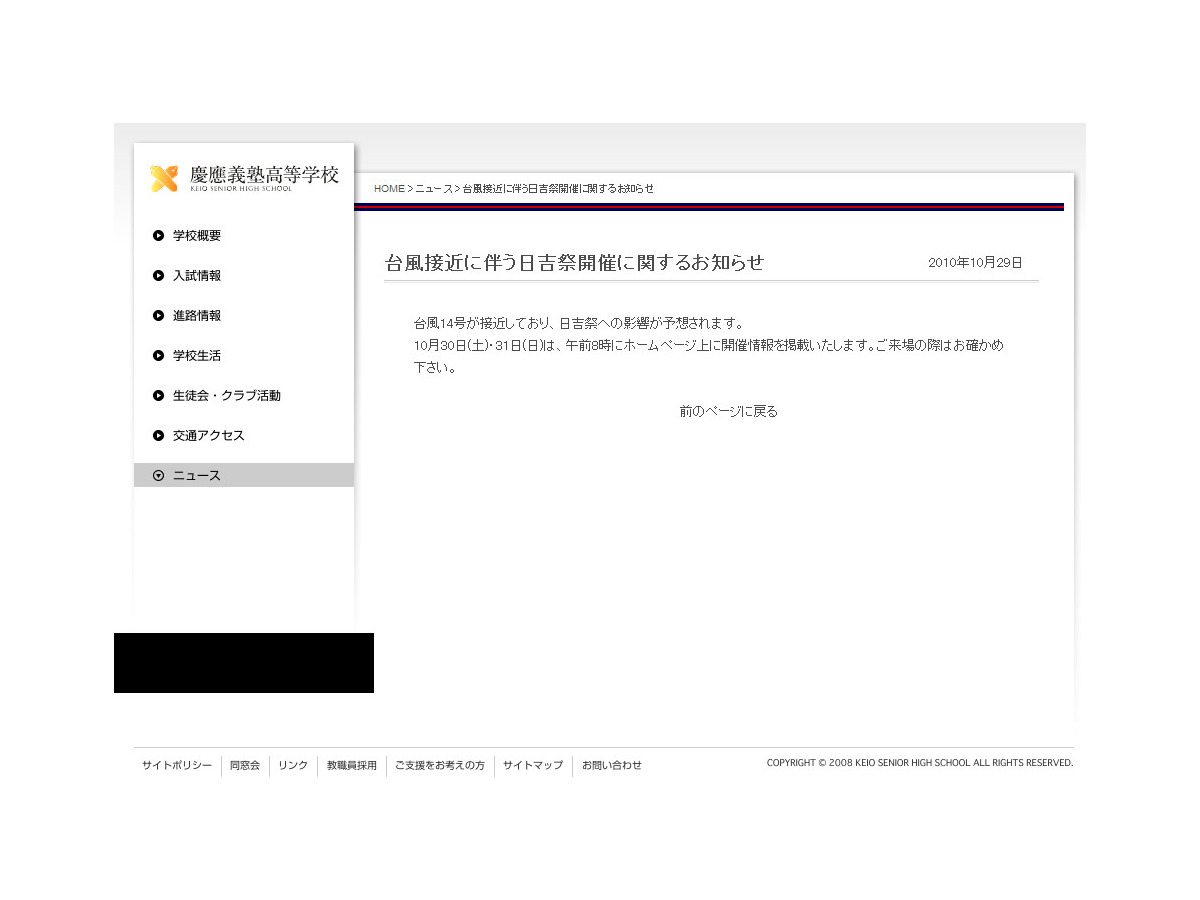Viewport: 1200px width, 900px height.
Task: Click bullet icon beside 生徒会・クラブ活動
Action: point(158,396)
